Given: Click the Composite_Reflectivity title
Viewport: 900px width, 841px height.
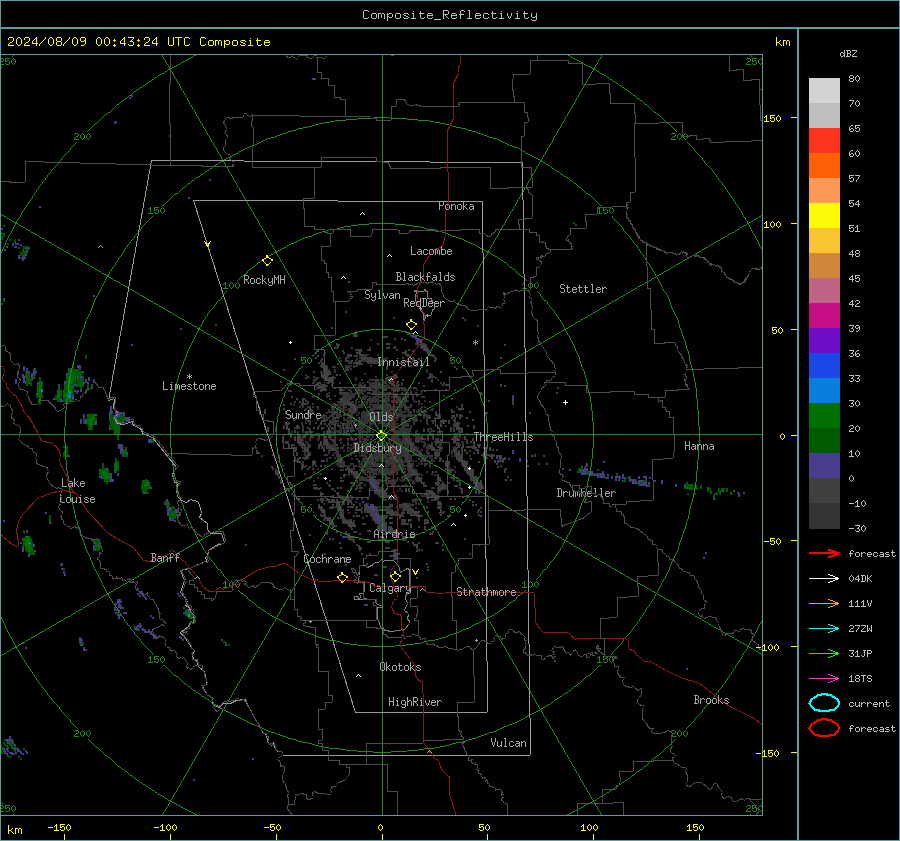Looking at the screenshot, I should 450,15.
